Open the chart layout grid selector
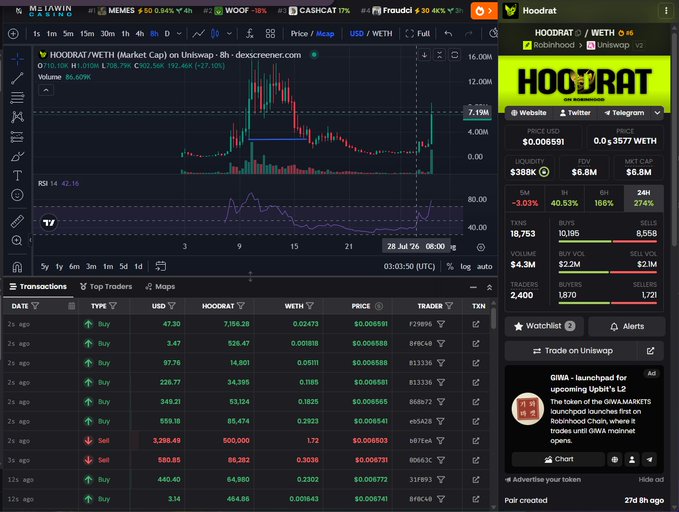 pyautogui.click(x=270, y=34)
